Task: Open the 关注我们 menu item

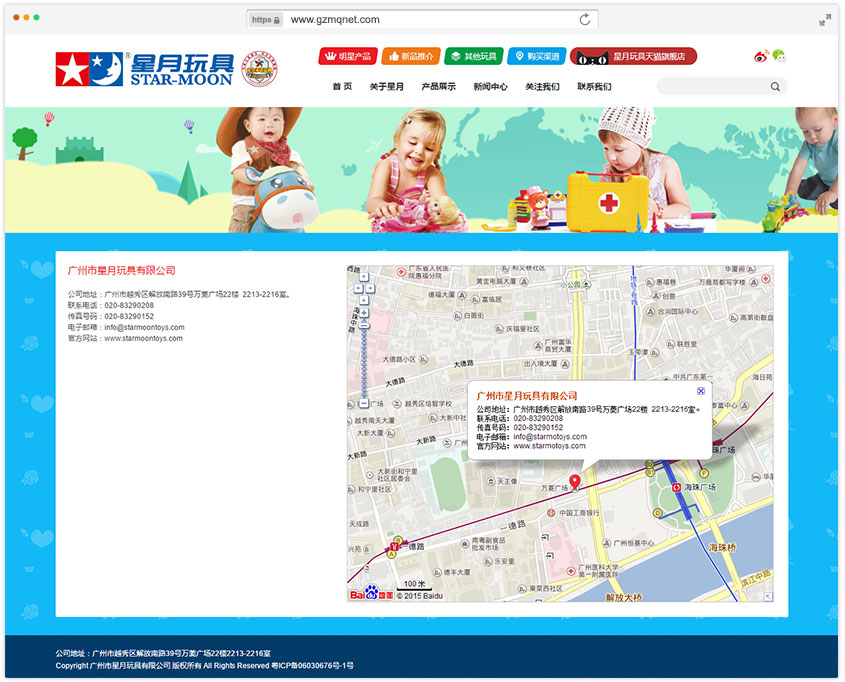Action: click(542, 86)
